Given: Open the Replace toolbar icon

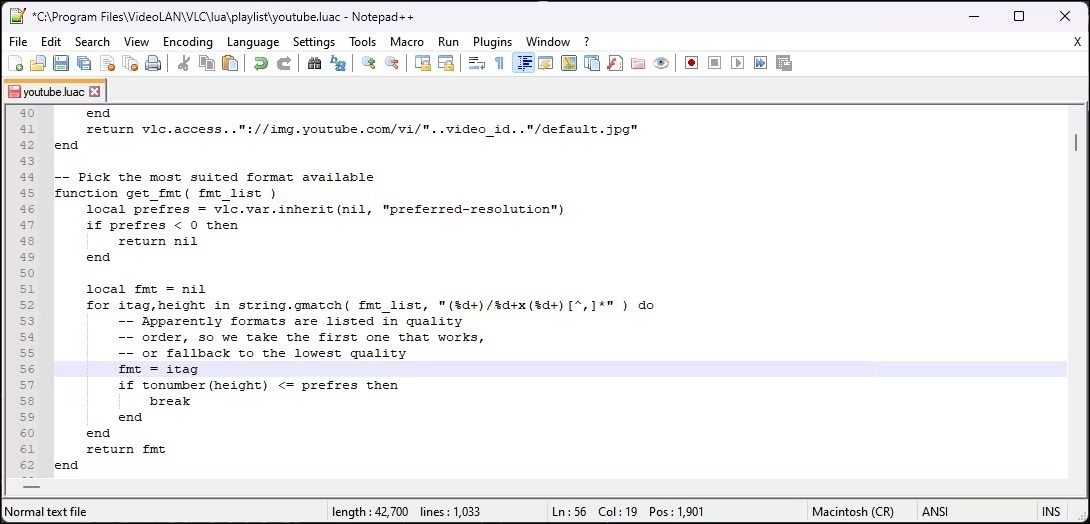Looking at the screenshot, I should point(338,63).
